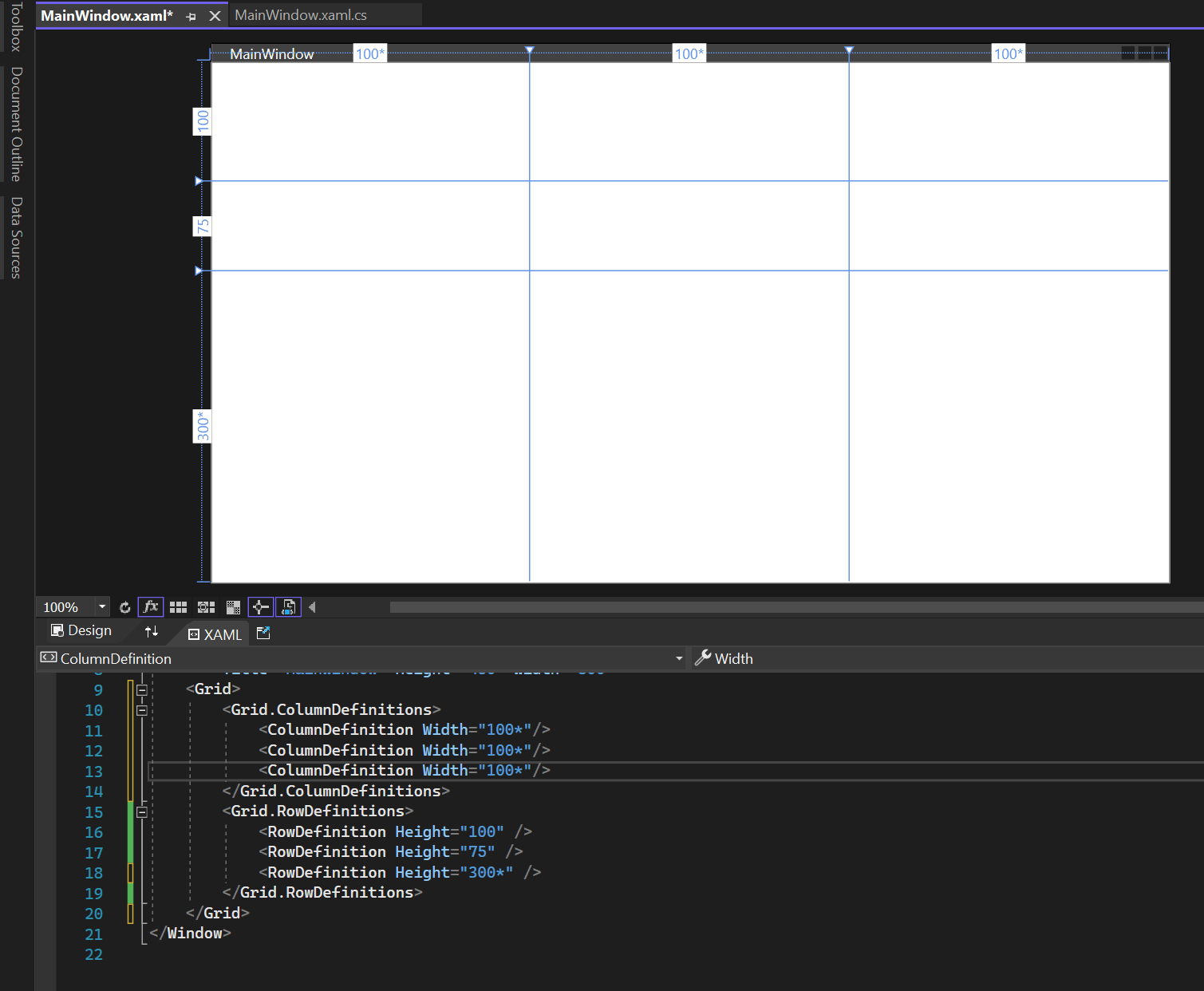Toggle snapping to gridlines
Viewport: 1204px width, 991px height.
point(206,607)
